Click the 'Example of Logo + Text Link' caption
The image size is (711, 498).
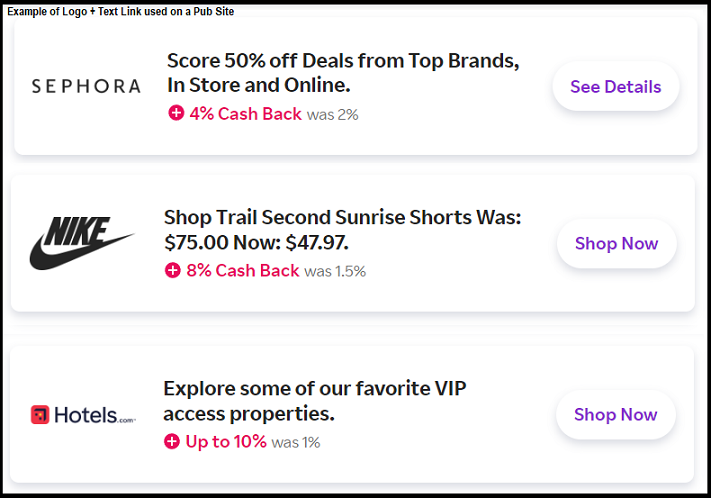[x=124, y=9]
